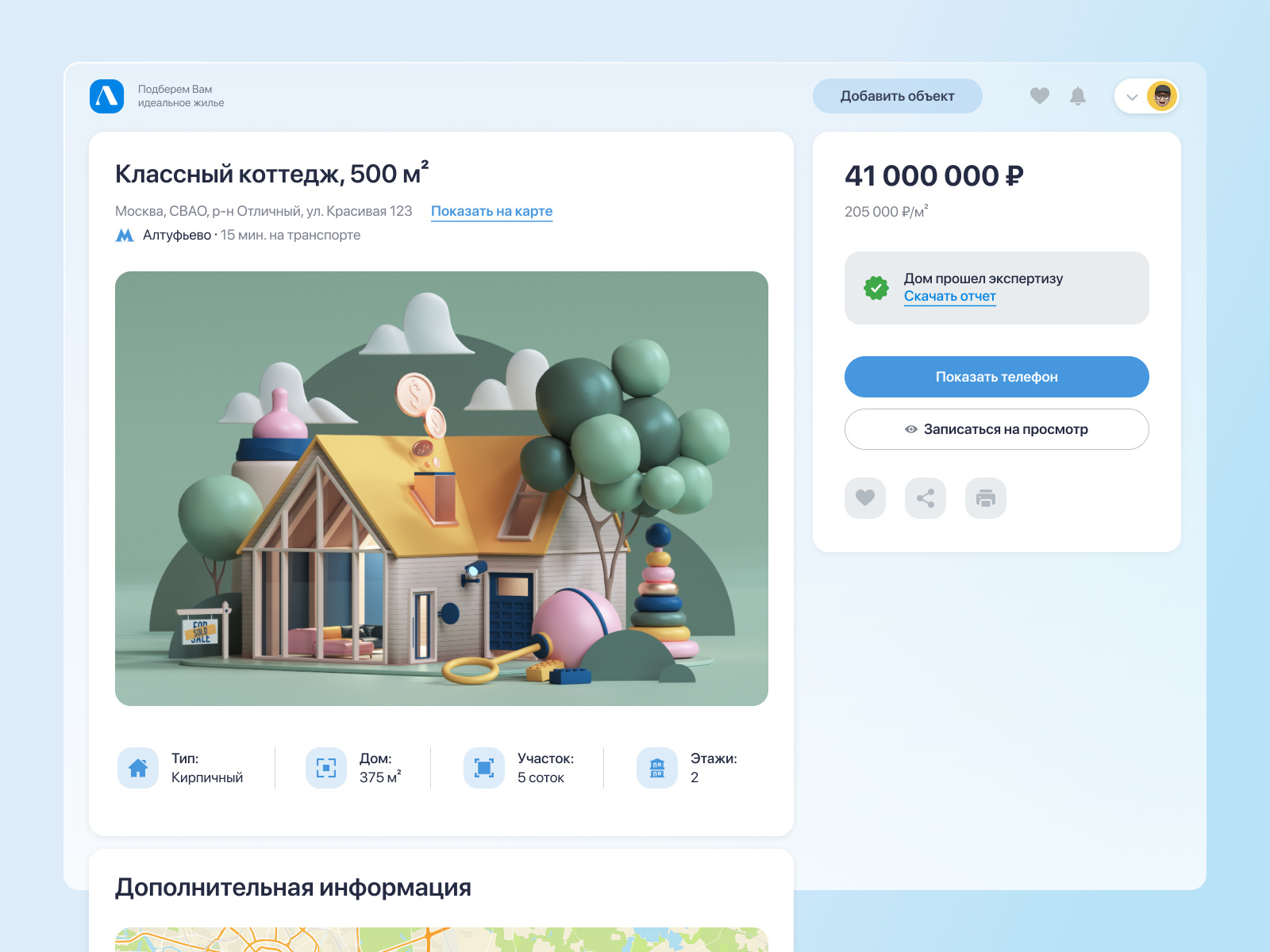Click the green verified checkmark badge

coord(876,288)
